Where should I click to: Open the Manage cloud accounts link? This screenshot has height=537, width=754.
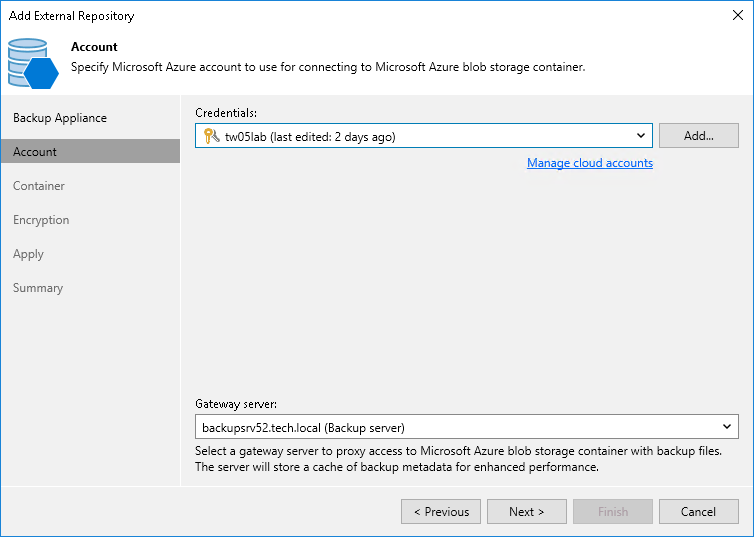point(590,163)
